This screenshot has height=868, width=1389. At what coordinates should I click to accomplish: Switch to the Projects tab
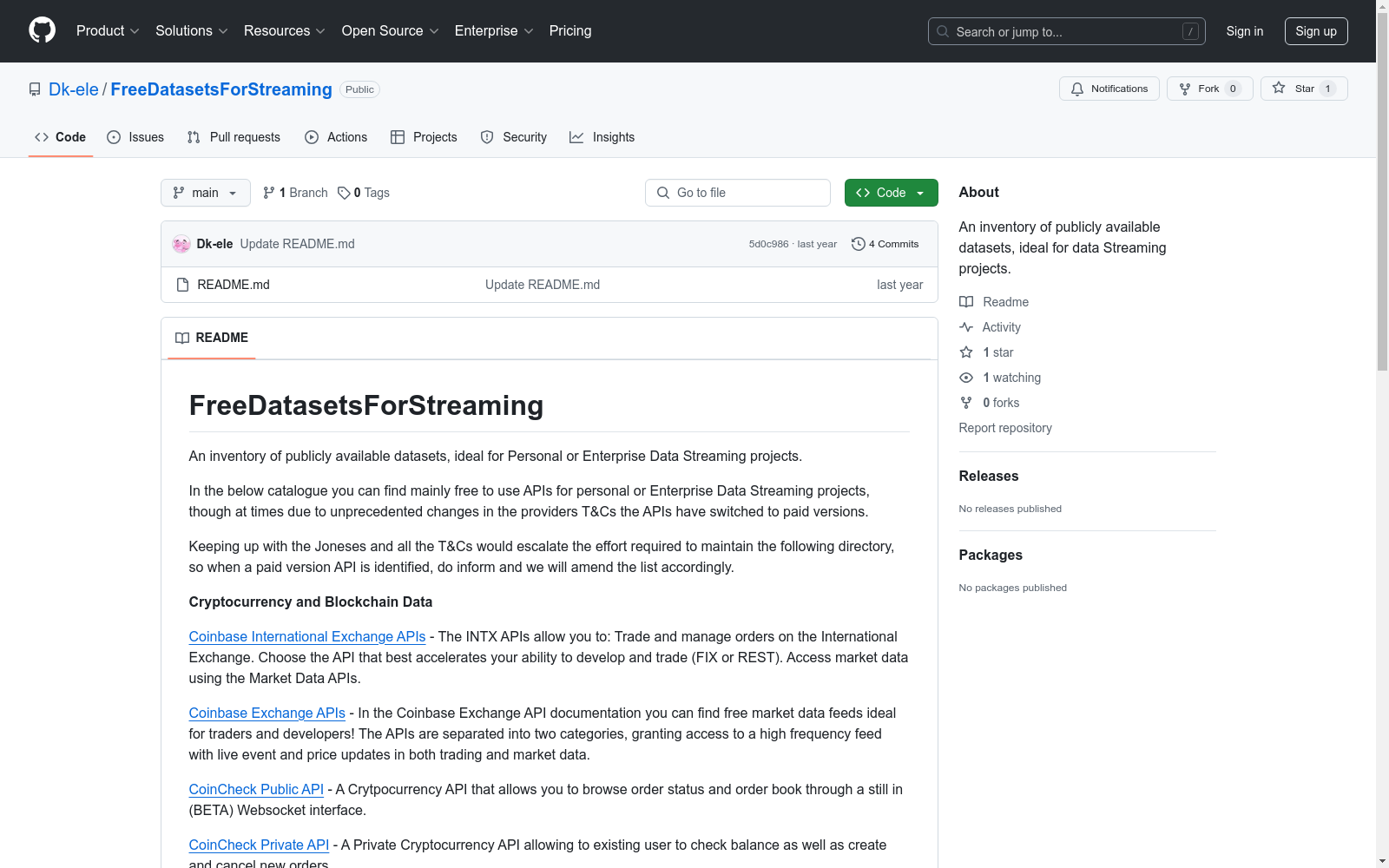pos(424,137)
